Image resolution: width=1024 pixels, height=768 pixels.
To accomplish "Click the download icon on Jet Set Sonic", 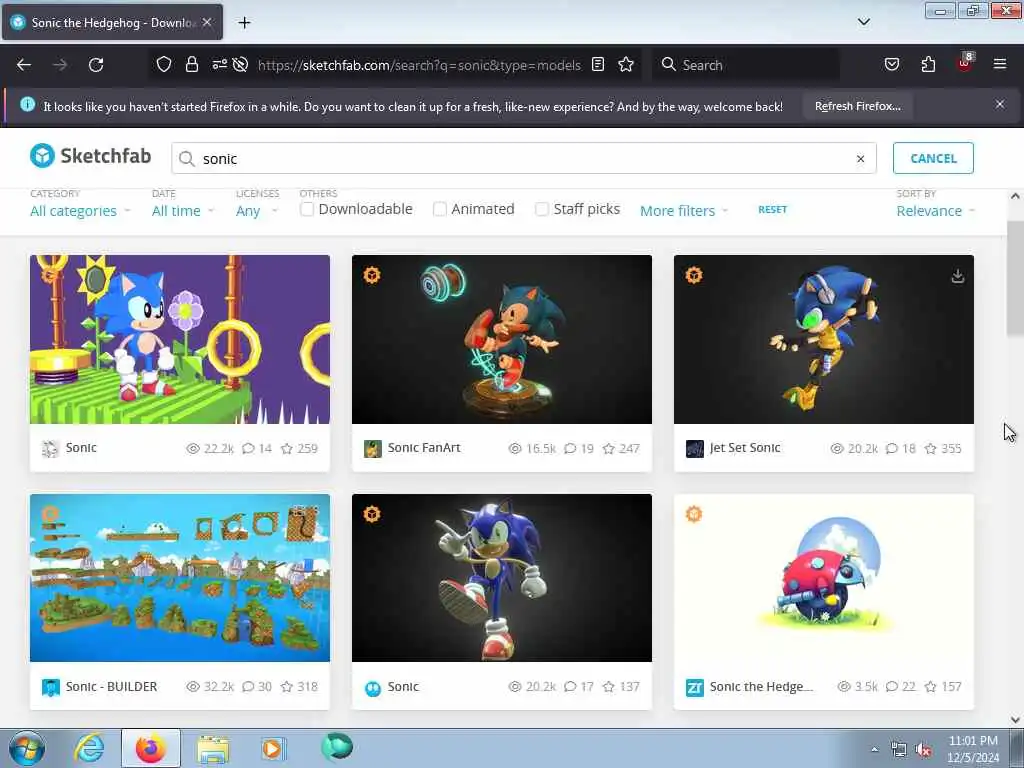I will point(957,276).
